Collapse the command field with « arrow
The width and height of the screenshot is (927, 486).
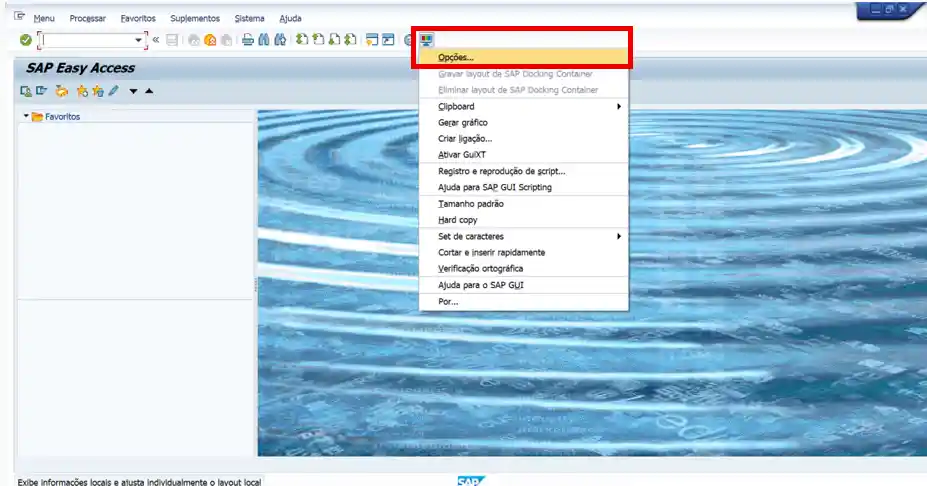coord(155,40)
